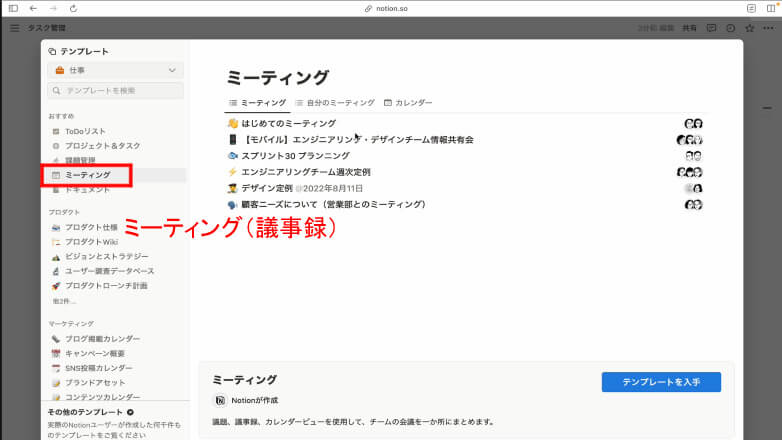Select the ミーティング template in the sidebar
Image resolution: width=782 pixels, height=440 pixels.
tap(88, 175)
